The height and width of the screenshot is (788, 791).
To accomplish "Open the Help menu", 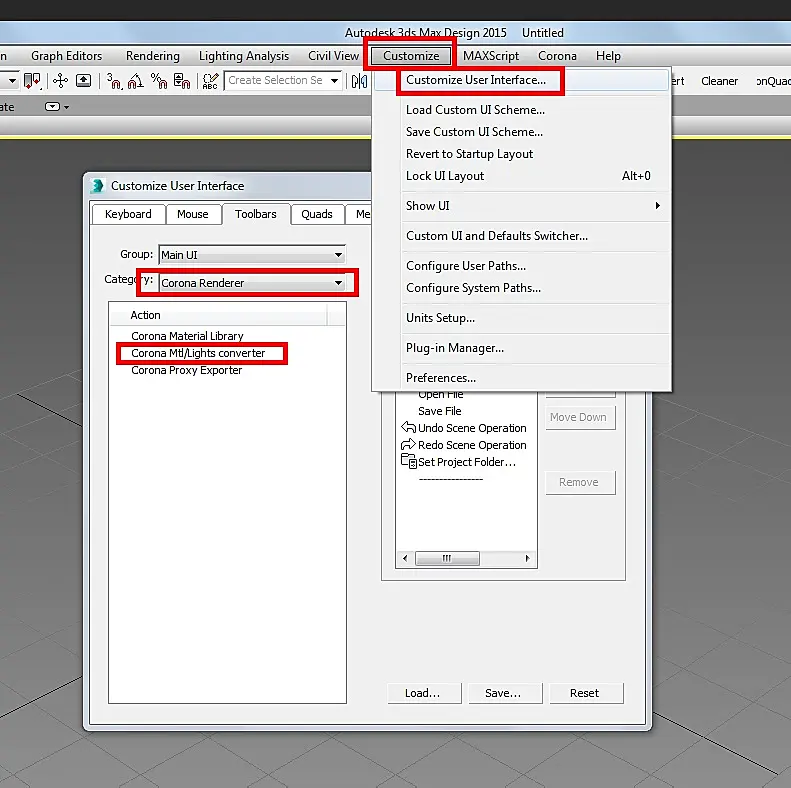I will point(608,55).
